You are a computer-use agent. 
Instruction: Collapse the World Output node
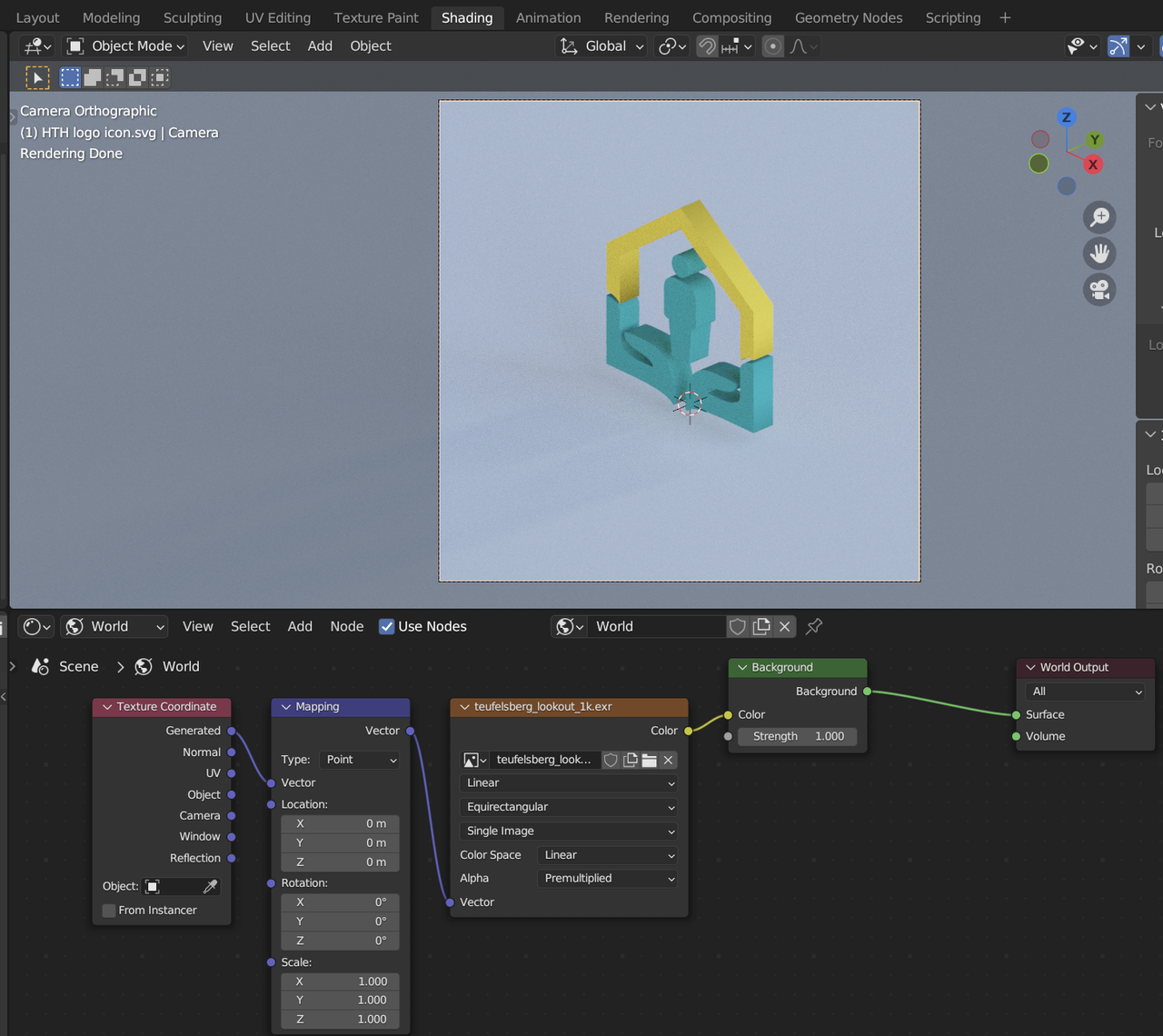click(1031, 667)
